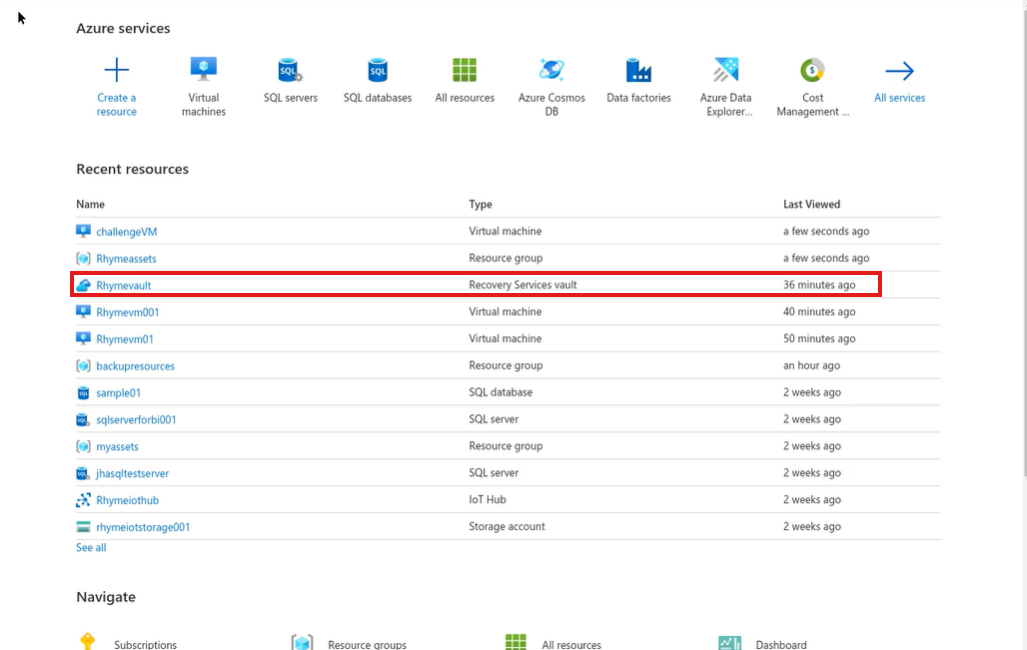Open the challengeVM resource link

click(x=126, y=232)
